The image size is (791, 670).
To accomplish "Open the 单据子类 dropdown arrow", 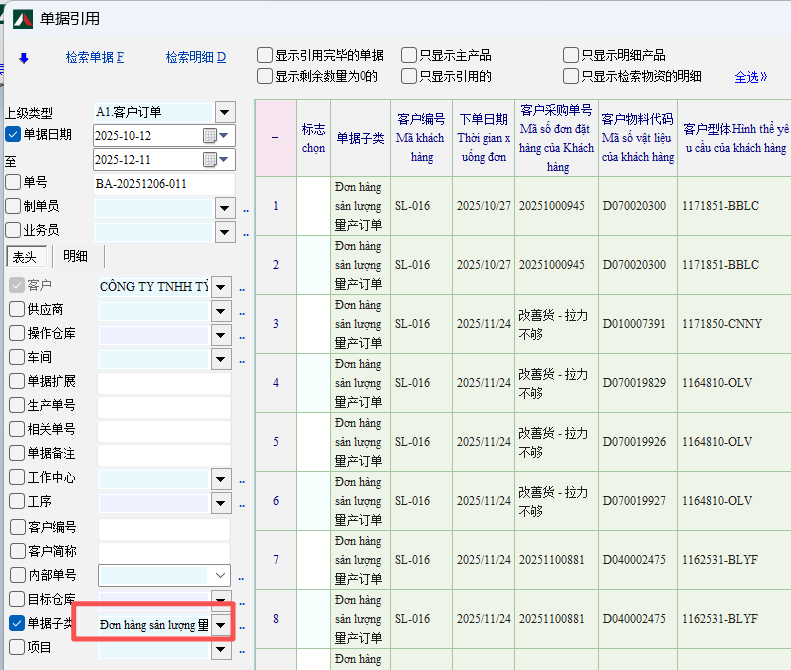I will [x=221, y=625].
